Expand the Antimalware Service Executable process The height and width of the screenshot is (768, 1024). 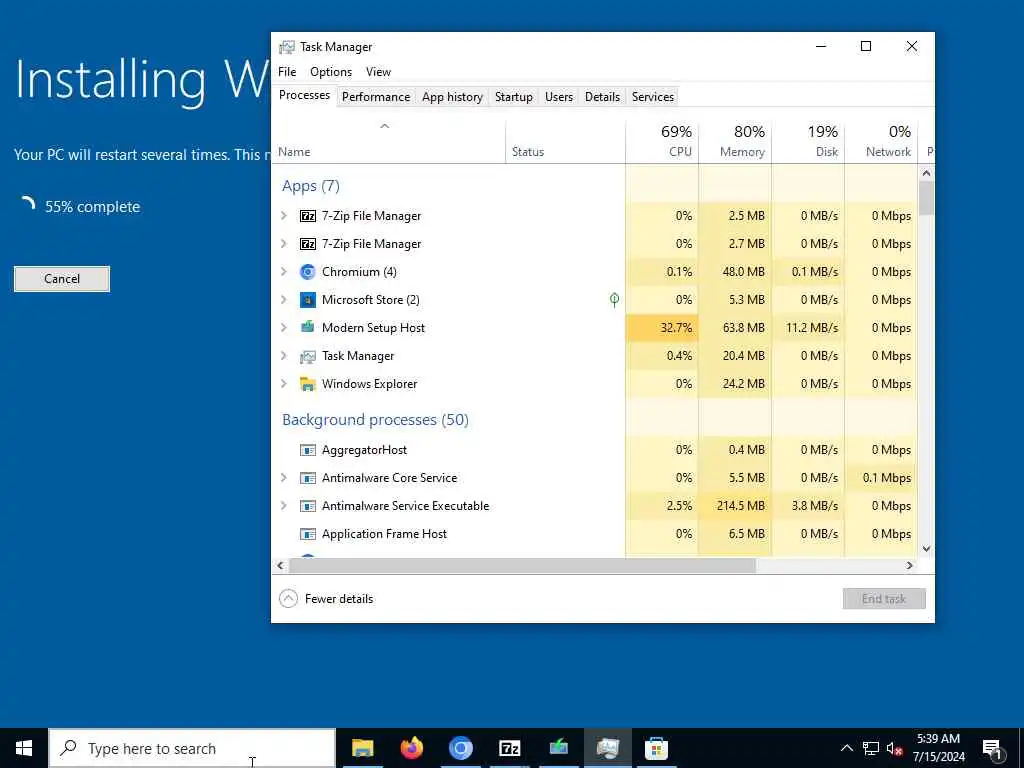(283, 506)
